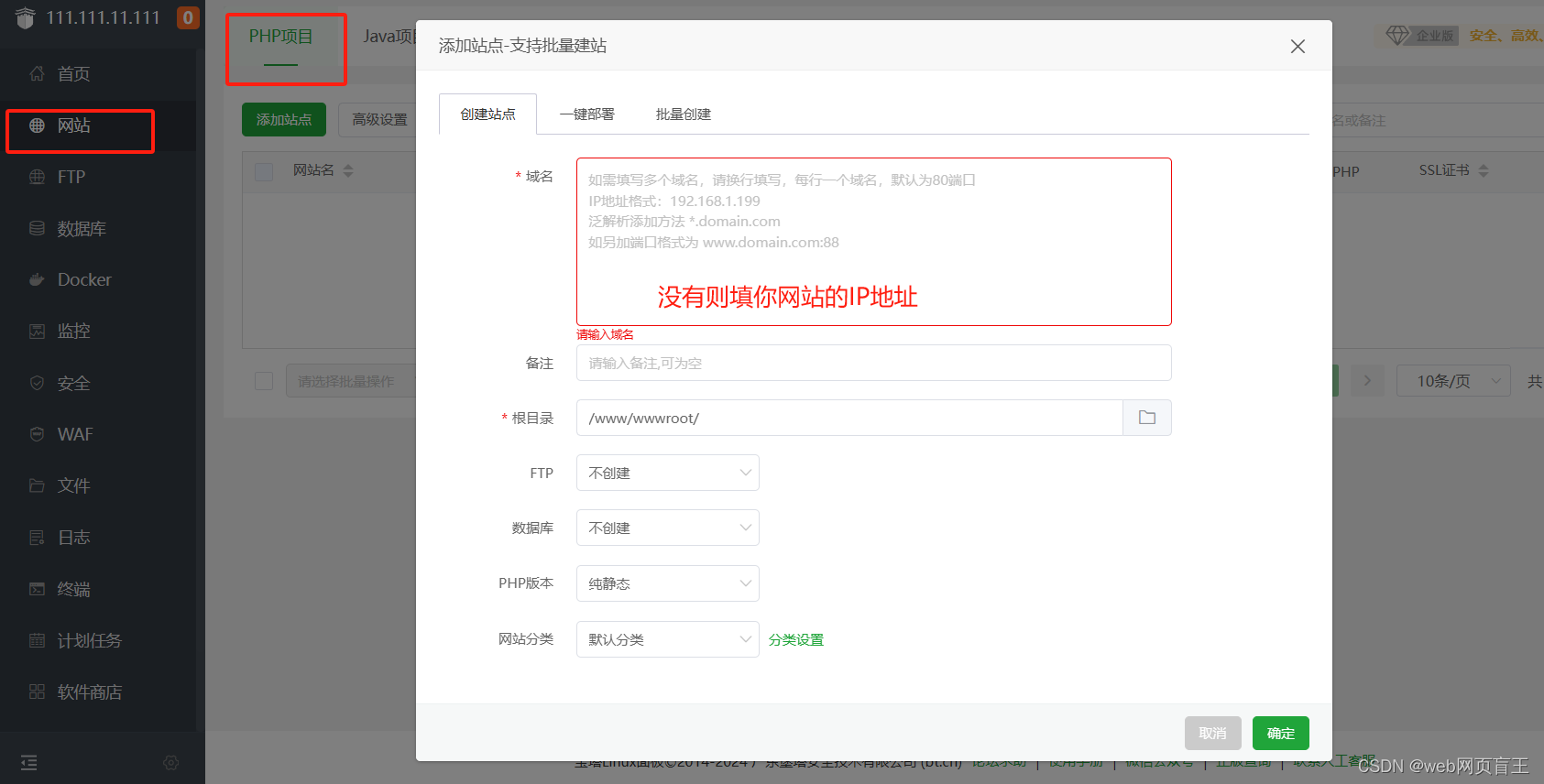Open the 分类设置 link
Image resolution: width=1544 pixels, height=784 pixels.
click(x=796, y=639)
